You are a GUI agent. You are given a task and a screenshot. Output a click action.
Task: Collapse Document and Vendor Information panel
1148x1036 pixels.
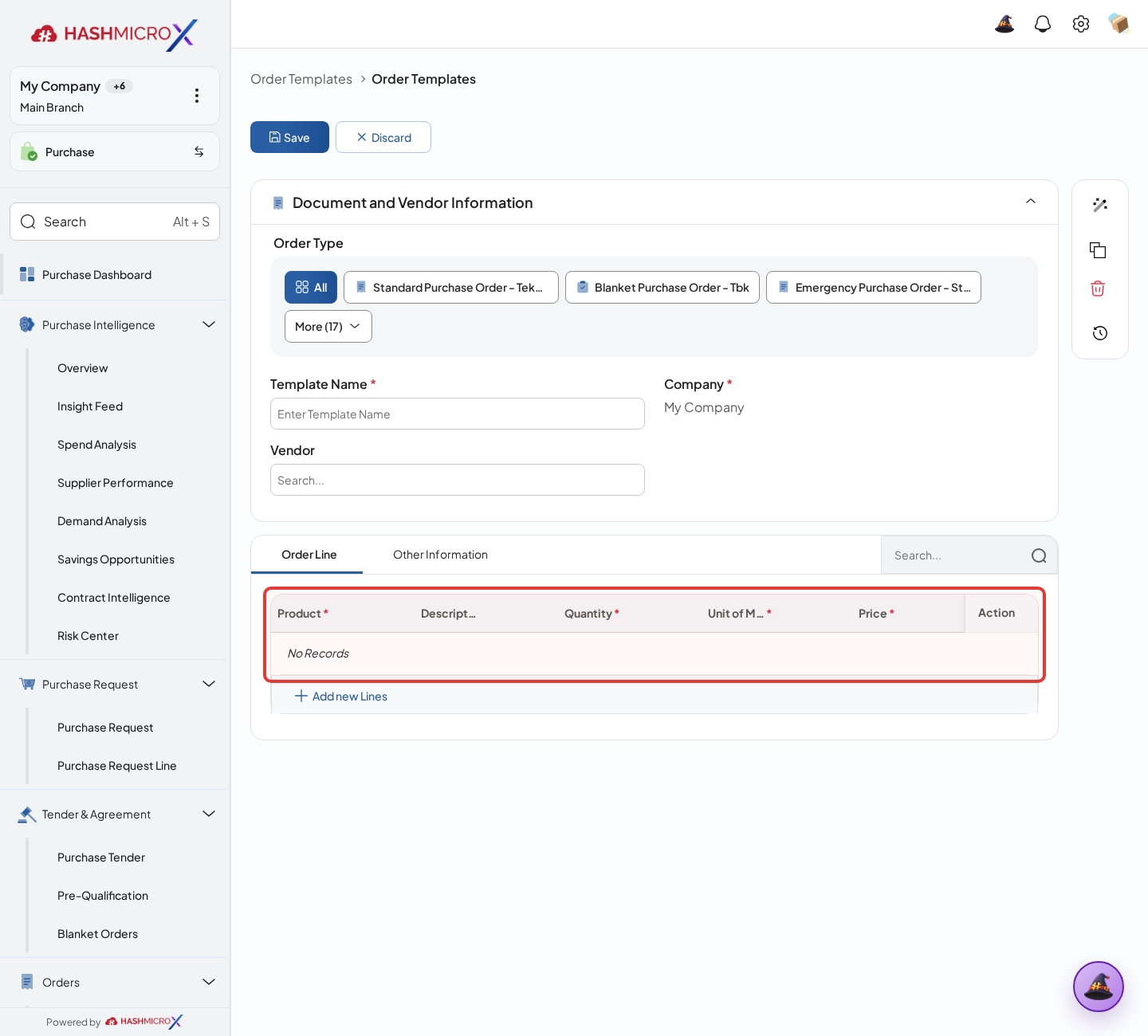[x=1031, y=202]
